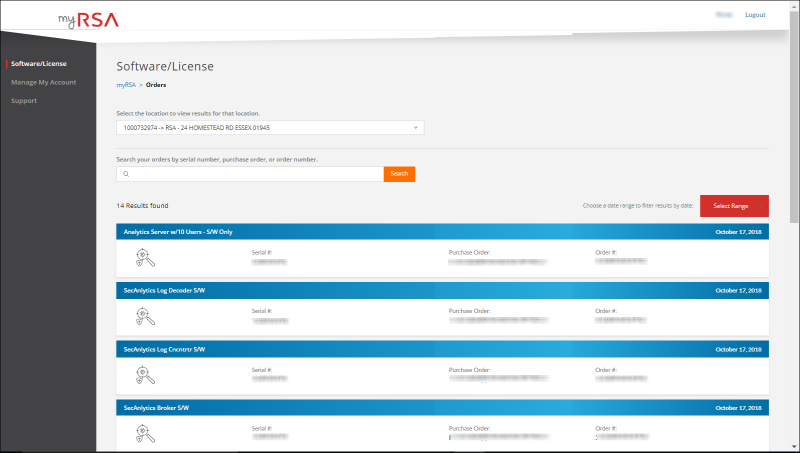Viewport: 800px width, 453px height.
Task: Click the blurred username link near Logout
Action: pyautogui.click(x=724, y=15)
